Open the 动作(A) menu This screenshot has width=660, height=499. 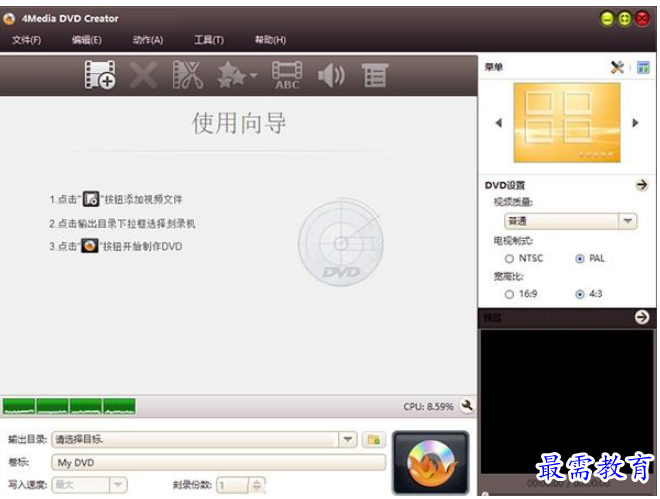(x=148, y=40)
